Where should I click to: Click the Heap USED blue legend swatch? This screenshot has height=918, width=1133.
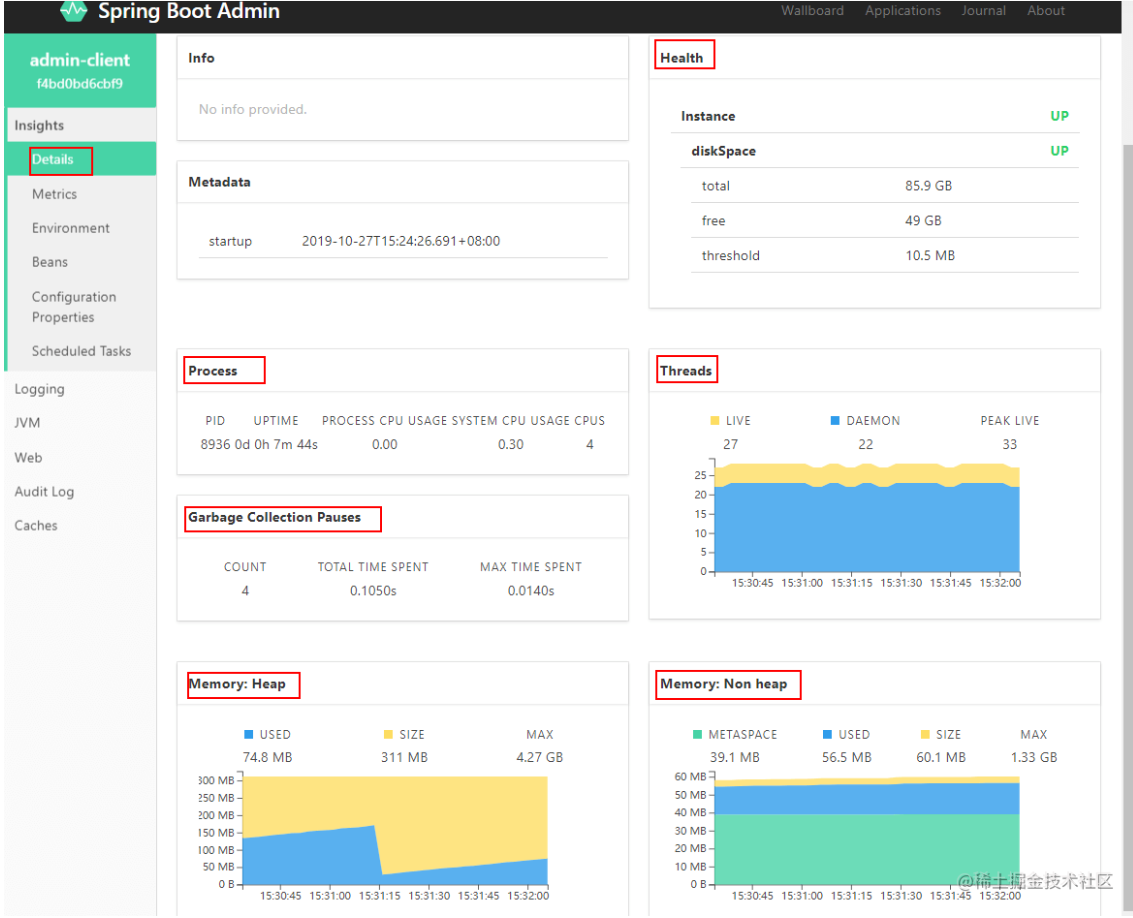click(x=249, y=734)
